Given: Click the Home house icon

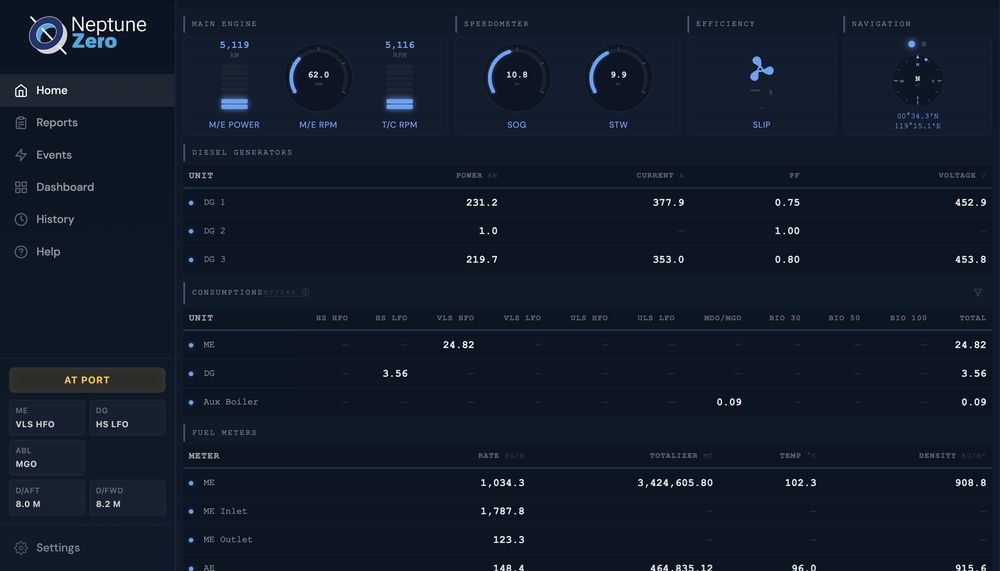Looking at the screenshot, I should [x=21, y=91].
